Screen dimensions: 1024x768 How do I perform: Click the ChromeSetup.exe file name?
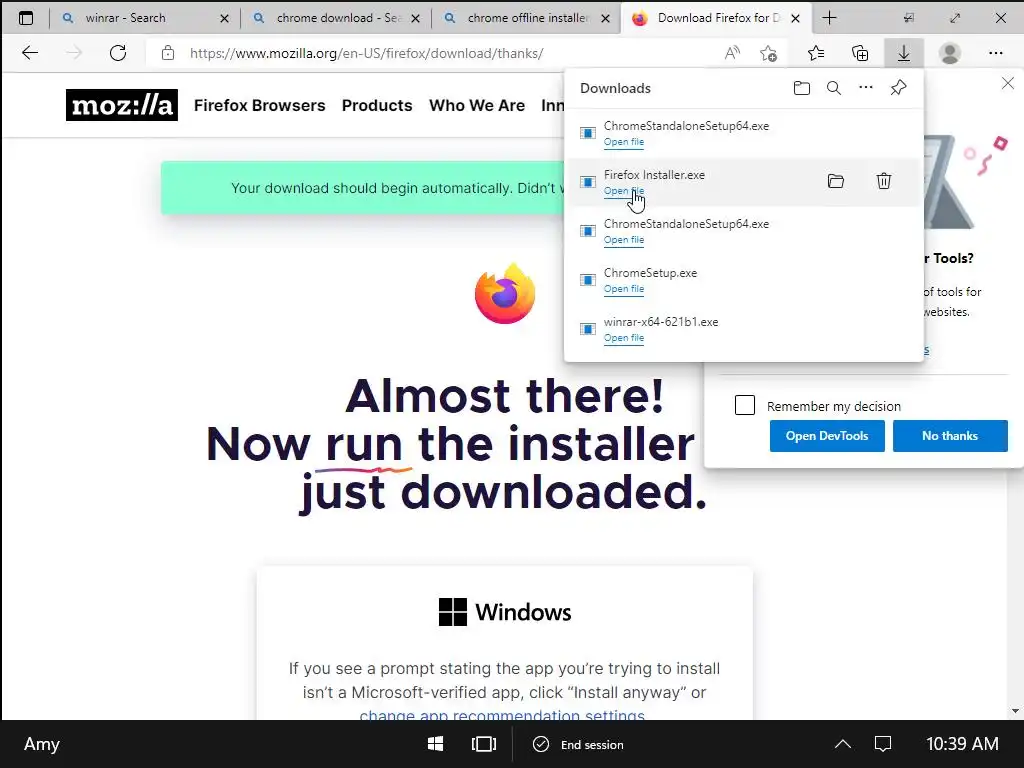pyautogui.click(x=650, y=272)
